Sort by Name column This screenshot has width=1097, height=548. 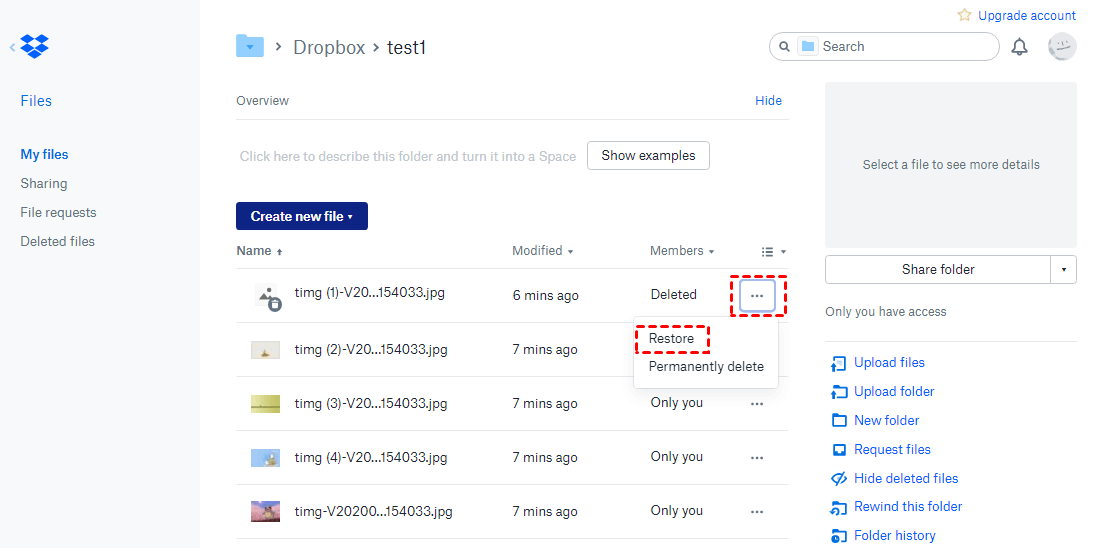tap(260, 251)
